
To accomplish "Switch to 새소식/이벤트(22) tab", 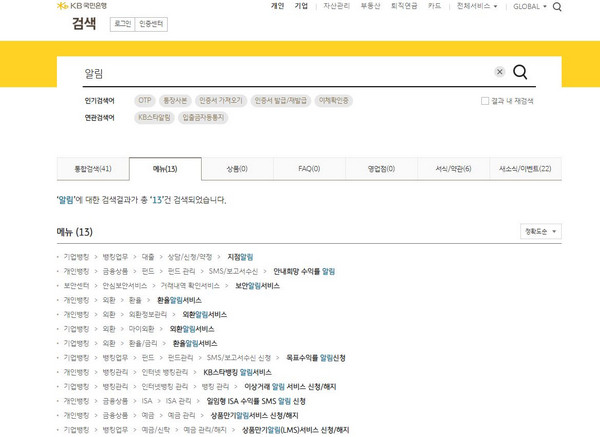I will pos(525,169).
